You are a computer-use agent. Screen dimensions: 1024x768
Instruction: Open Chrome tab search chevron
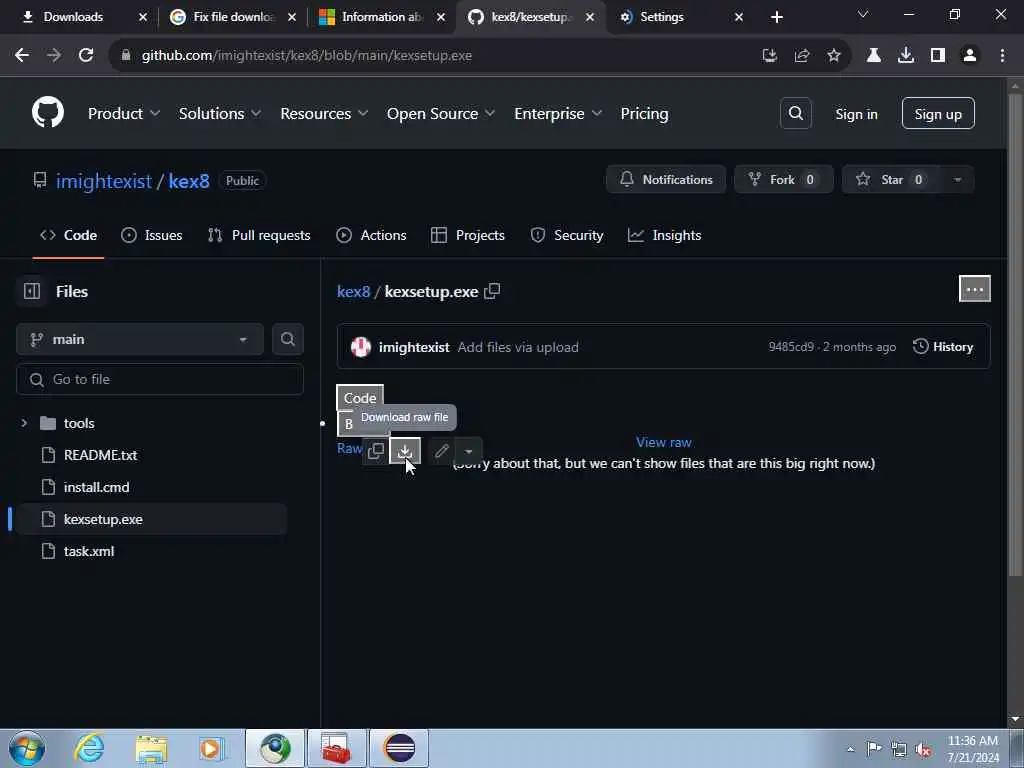click(863, 14)
